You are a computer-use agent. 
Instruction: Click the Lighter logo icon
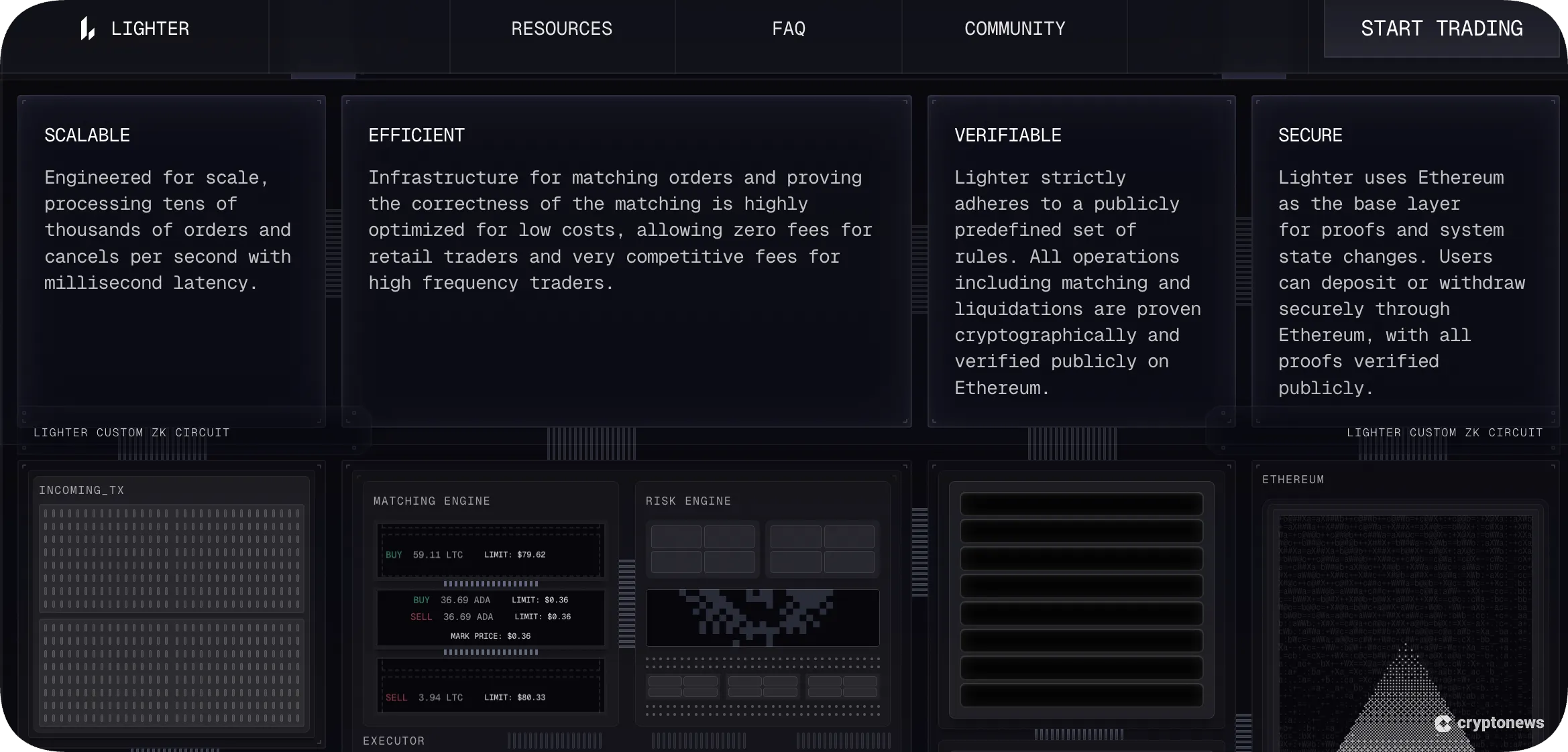[87, 29]
